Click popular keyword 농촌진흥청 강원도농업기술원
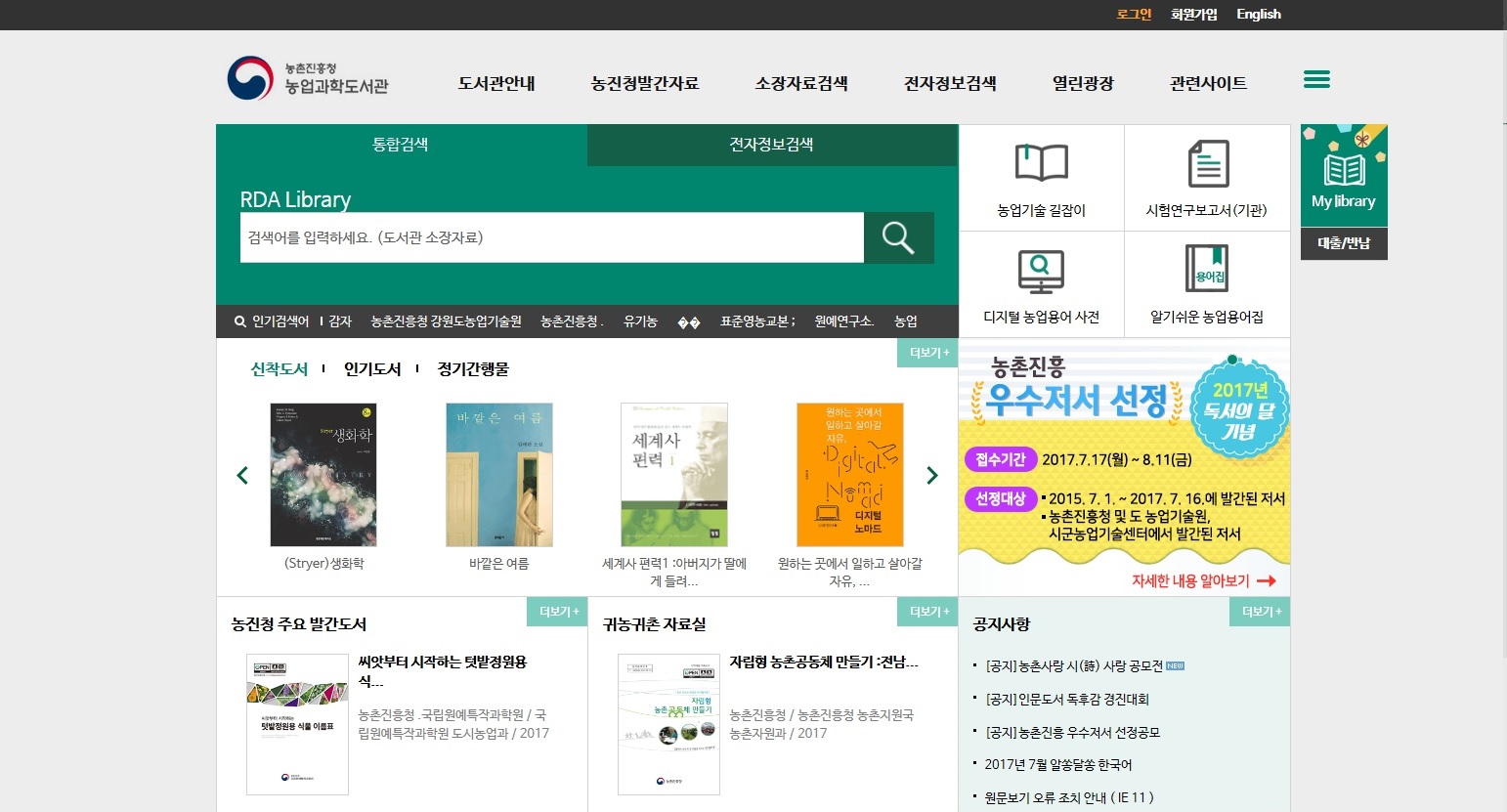Screen dimensions: 1507x812 446,321
